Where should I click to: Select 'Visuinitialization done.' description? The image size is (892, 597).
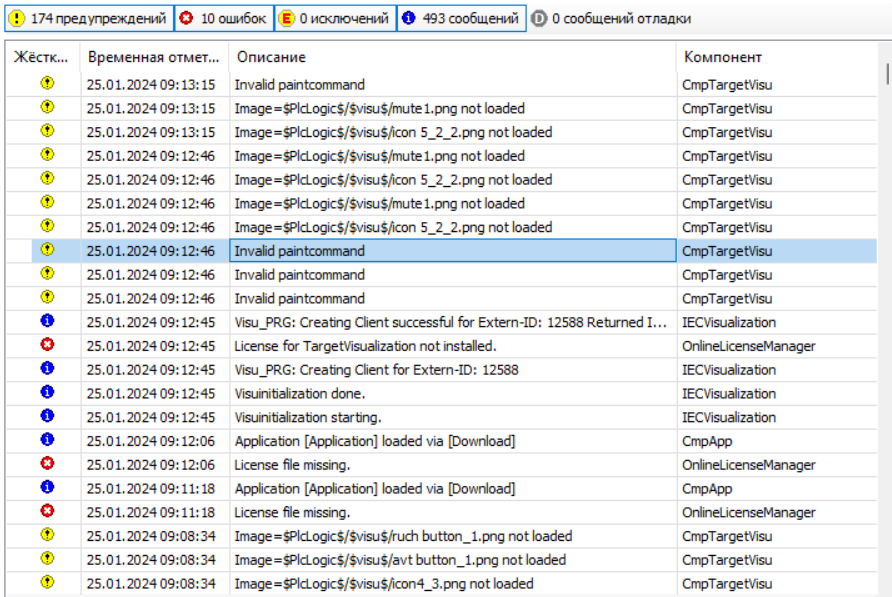[x=300, y=394]
